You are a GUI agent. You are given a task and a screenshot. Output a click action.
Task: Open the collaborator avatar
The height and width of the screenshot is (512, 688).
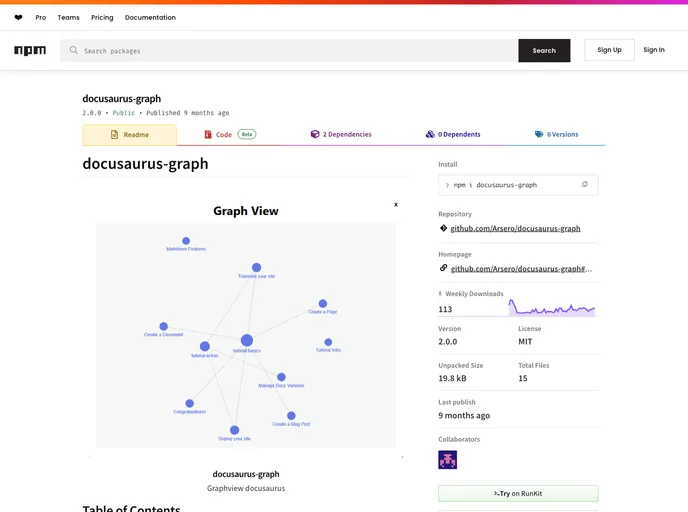tap(447, 459)
